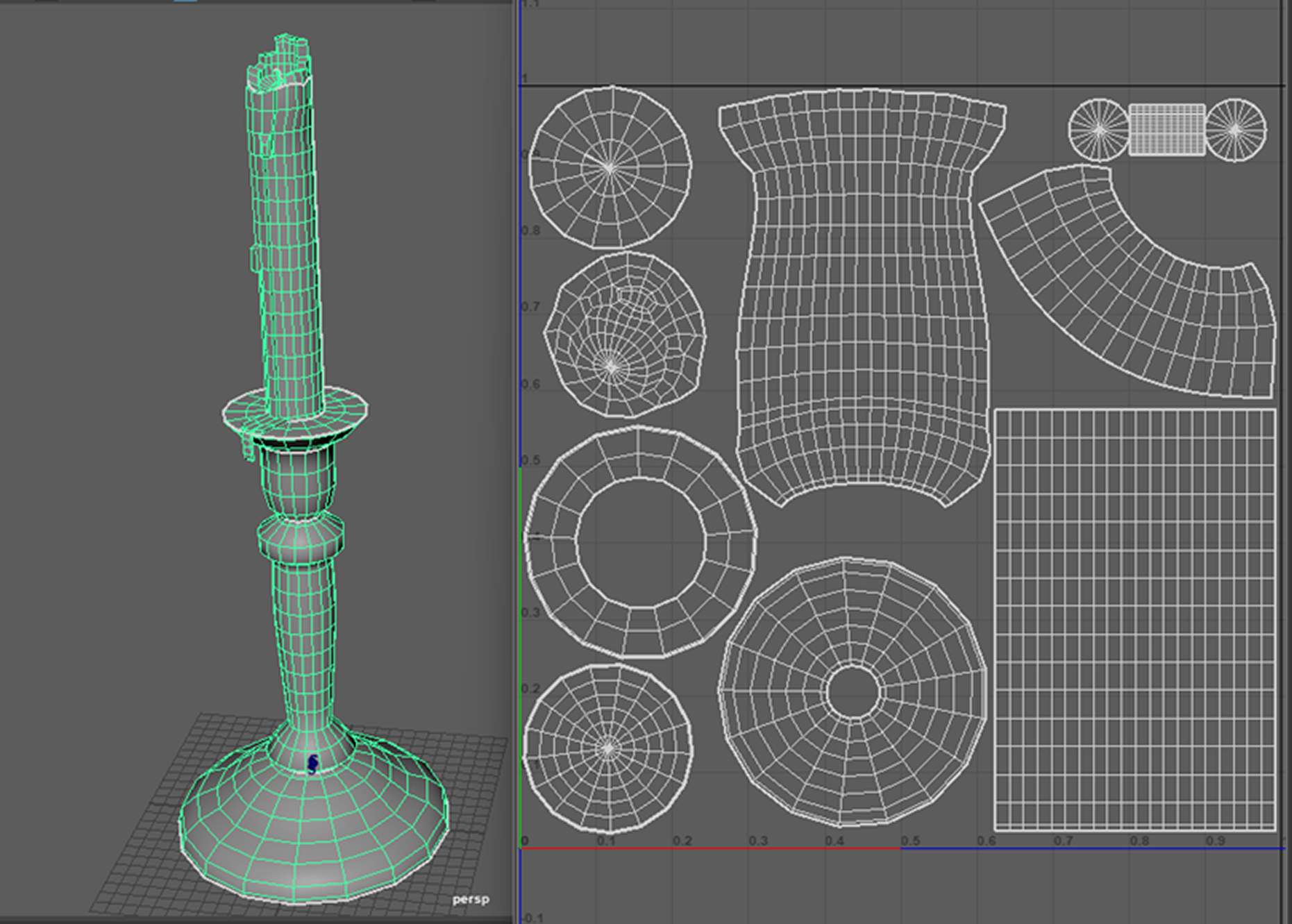
Task: Select the small circular UV shell left of the tiny grid
Action: pyautogui.click(x=1099, y=130)
